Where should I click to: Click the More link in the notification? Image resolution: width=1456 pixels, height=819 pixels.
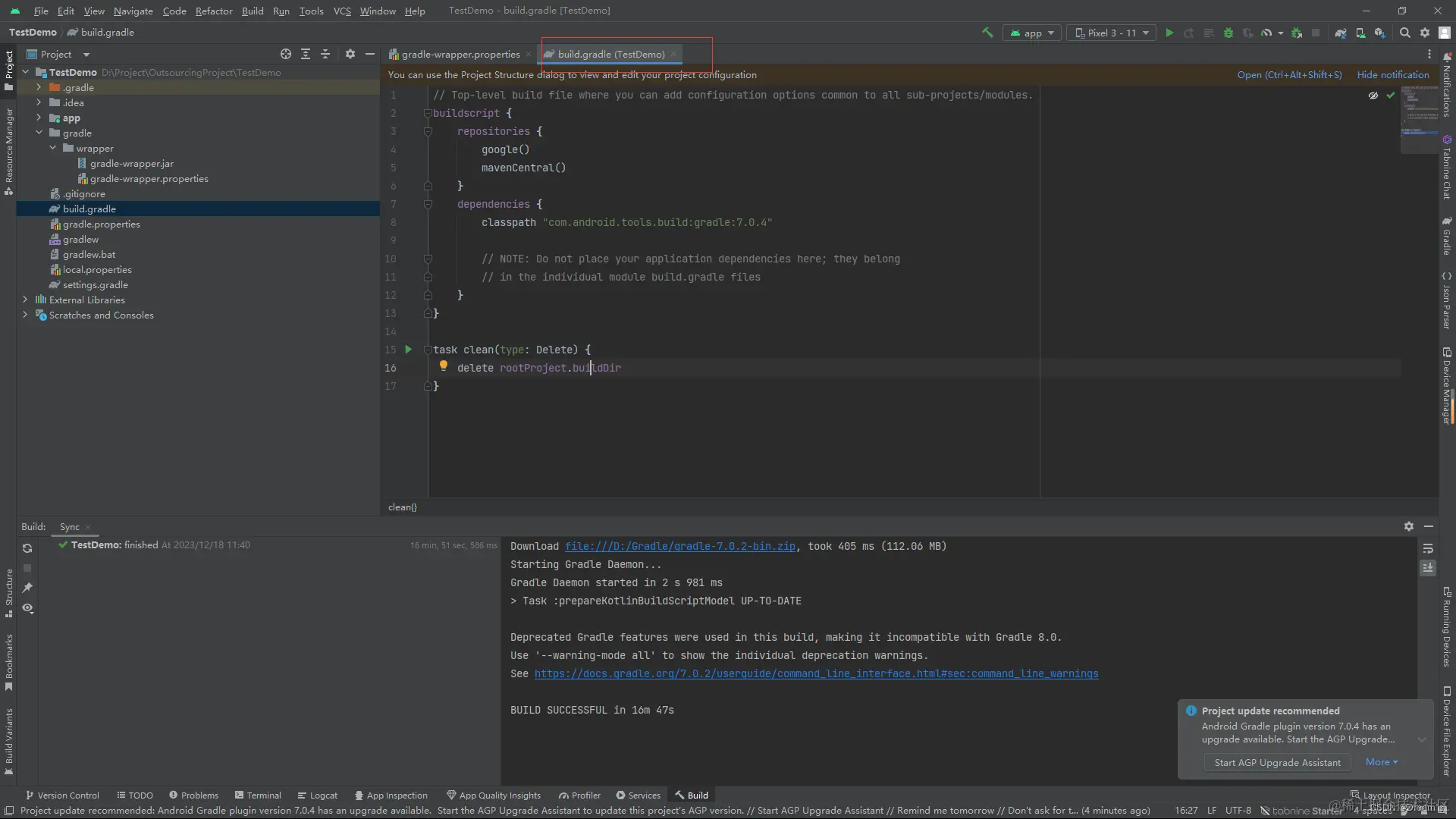coord(1381,762)
